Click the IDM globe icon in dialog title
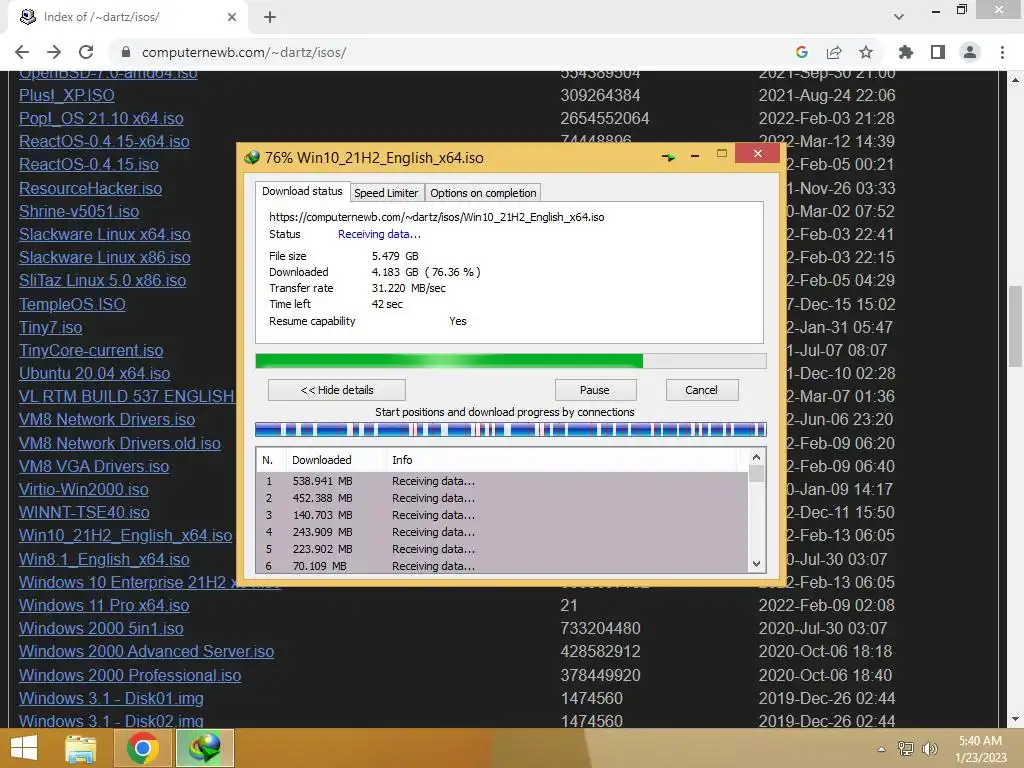 click(x=252, y=157)
